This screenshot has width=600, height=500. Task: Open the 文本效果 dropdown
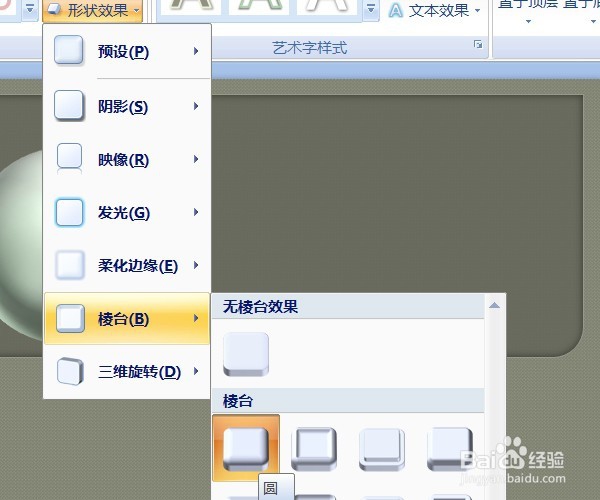(435, 11)
